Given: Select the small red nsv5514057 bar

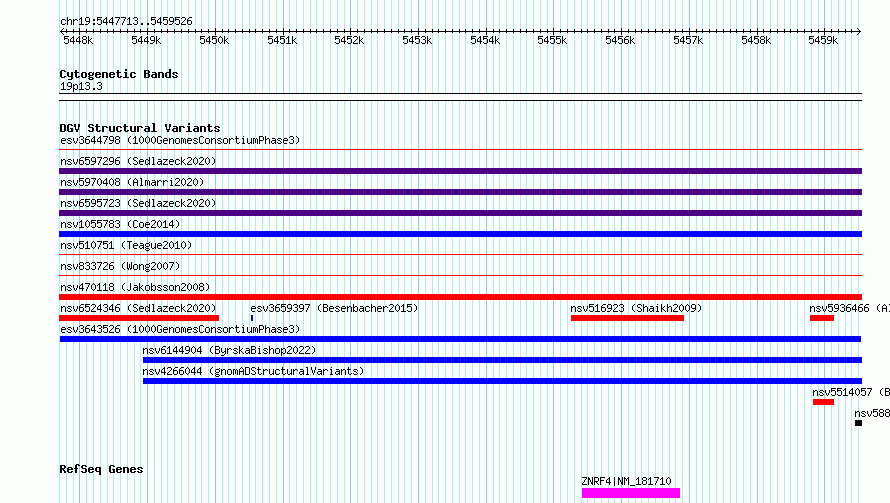Looking at the screenshot, I should coord(823,402).
